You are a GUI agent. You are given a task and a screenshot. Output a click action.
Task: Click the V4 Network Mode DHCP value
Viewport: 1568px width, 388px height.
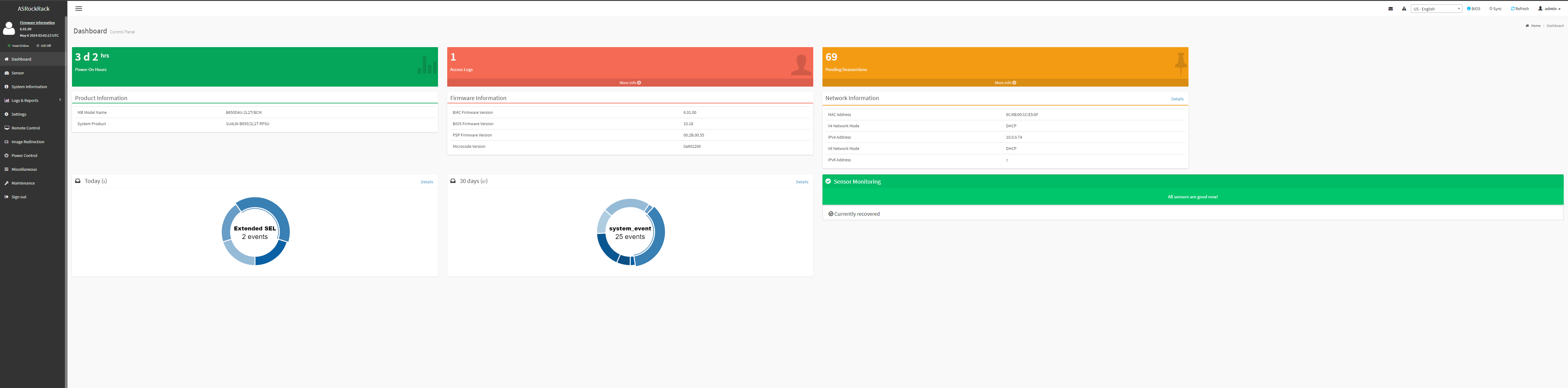(x=1011, y=126)
